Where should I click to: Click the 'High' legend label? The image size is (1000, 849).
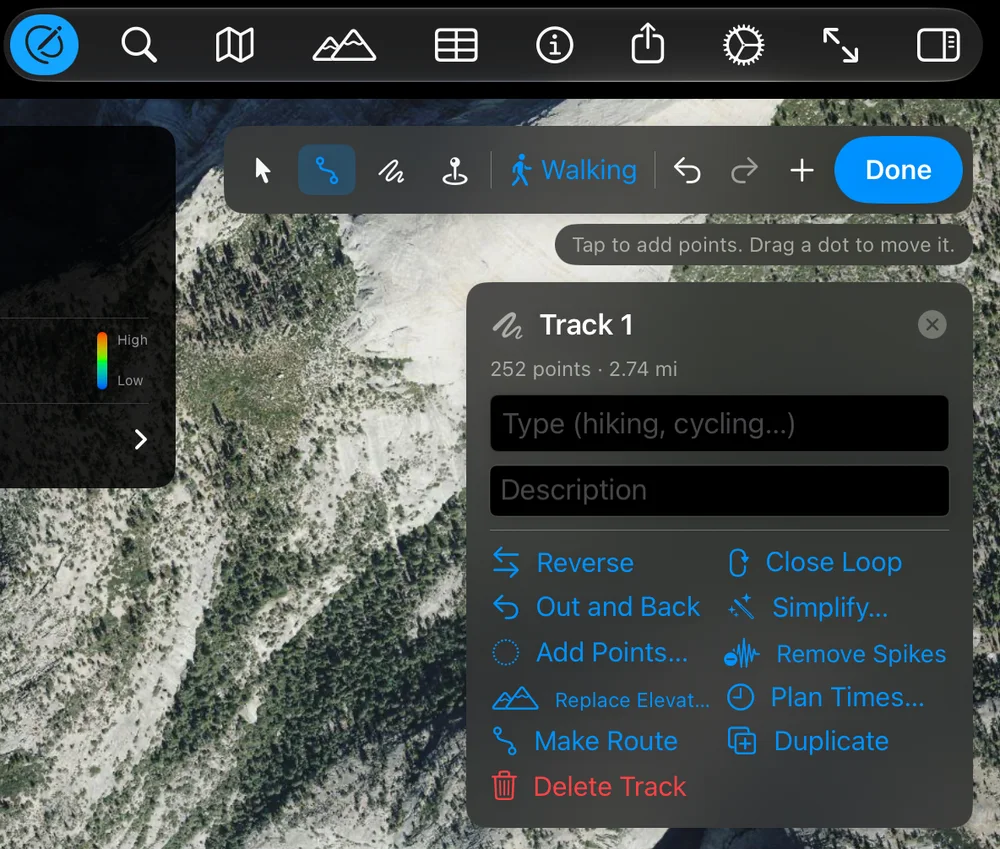coord(132,340)
